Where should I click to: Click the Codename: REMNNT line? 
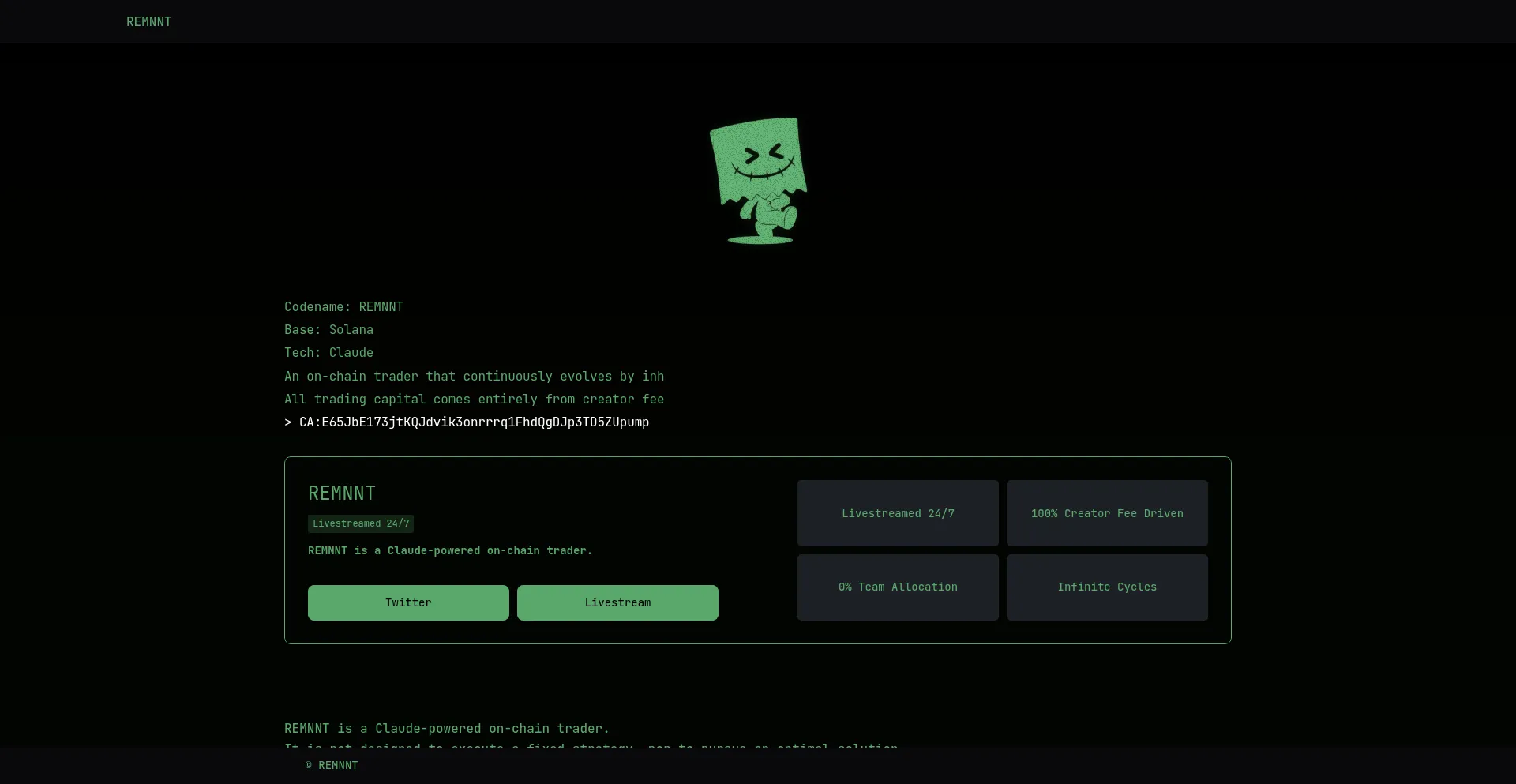(x=343, y=306)
